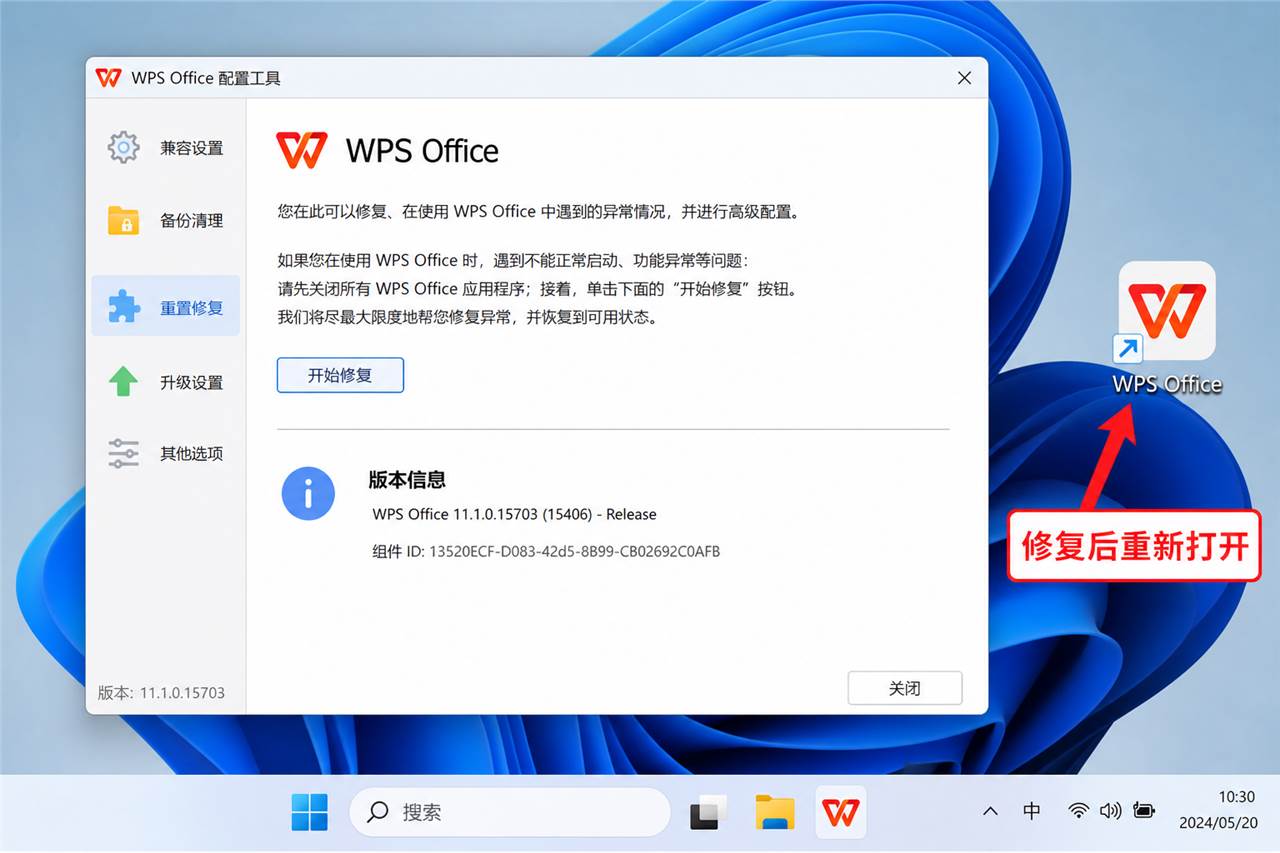Select the 版本信息 heading text

[407, 480]
